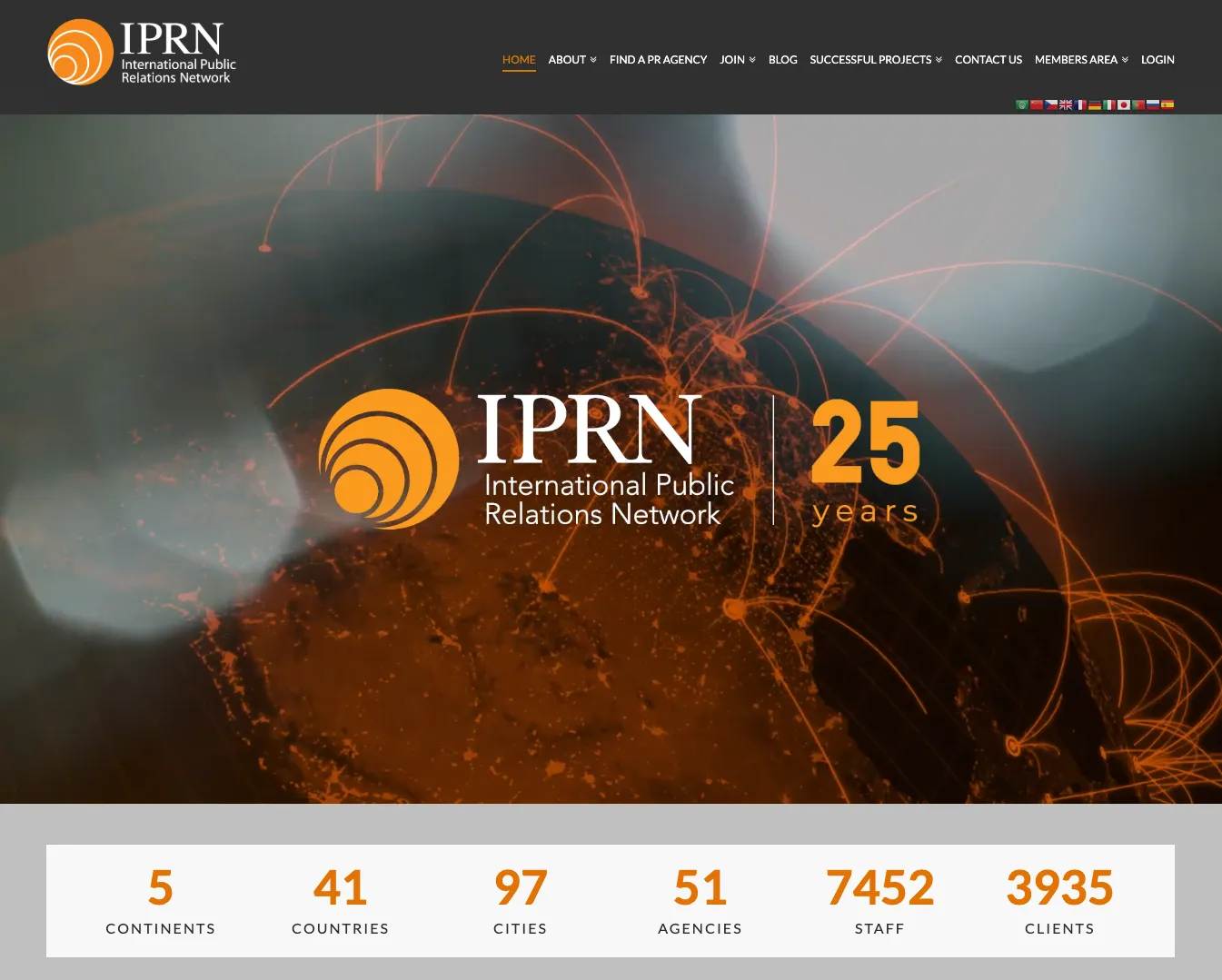1222x980 pixels.
Task: Expand the Successful Projects dropdown chevron
Action: coord(939,60)
